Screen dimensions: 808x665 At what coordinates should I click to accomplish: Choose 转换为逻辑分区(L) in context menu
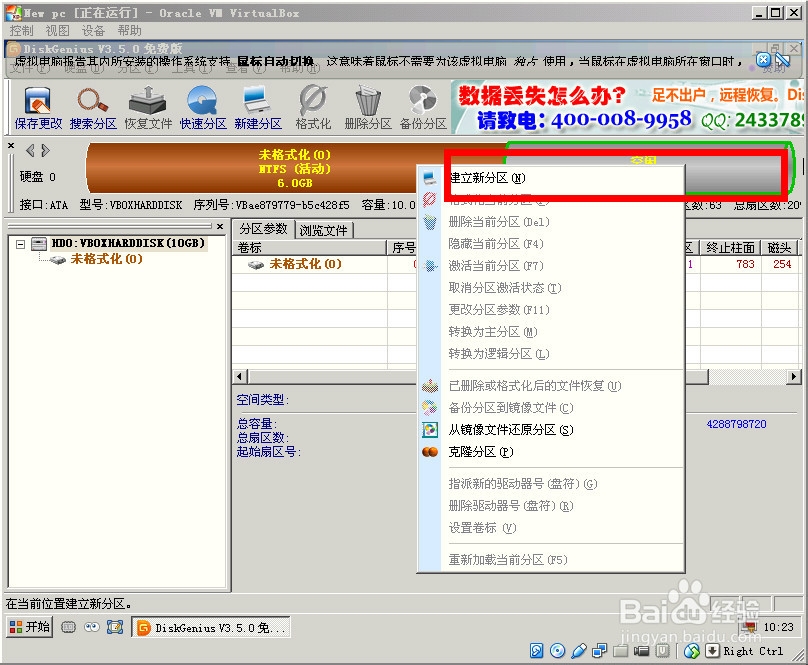551,354
